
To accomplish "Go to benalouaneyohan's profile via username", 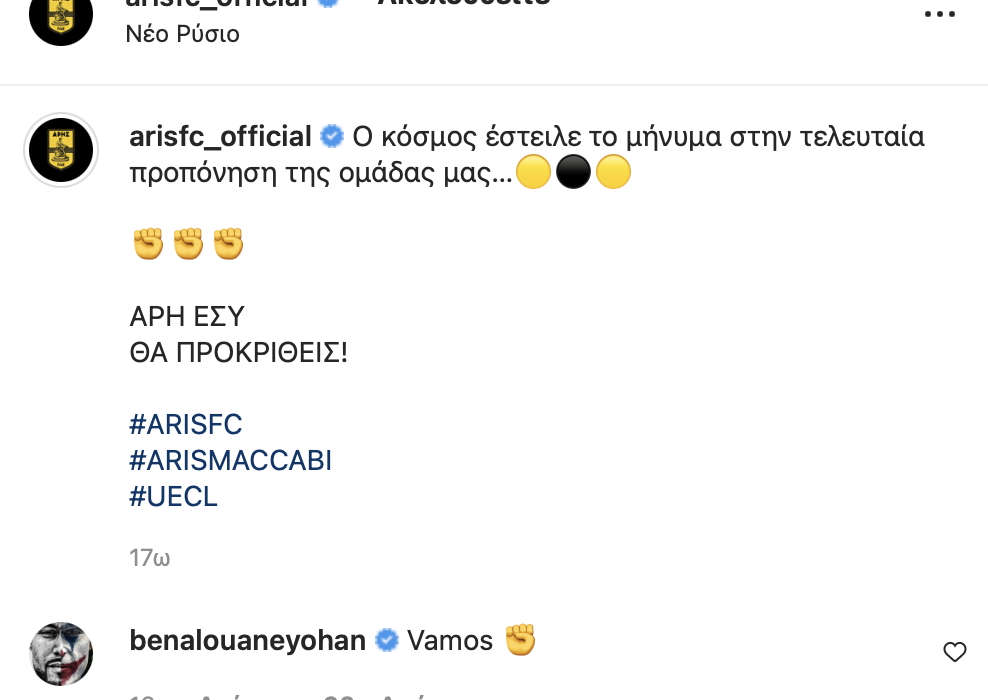I will pos(248,640).
